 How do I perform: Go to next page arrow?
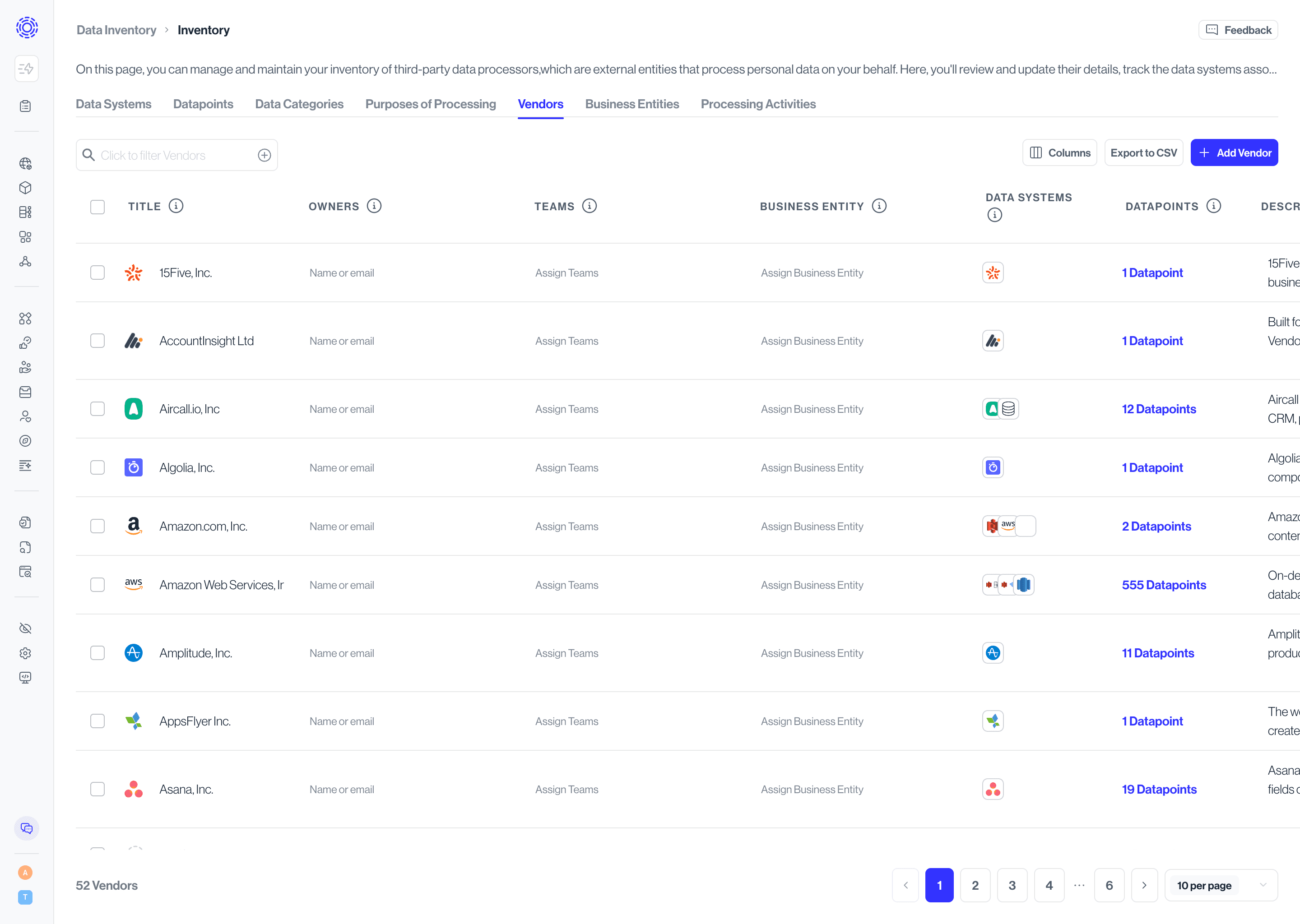tap(1144, 886)
